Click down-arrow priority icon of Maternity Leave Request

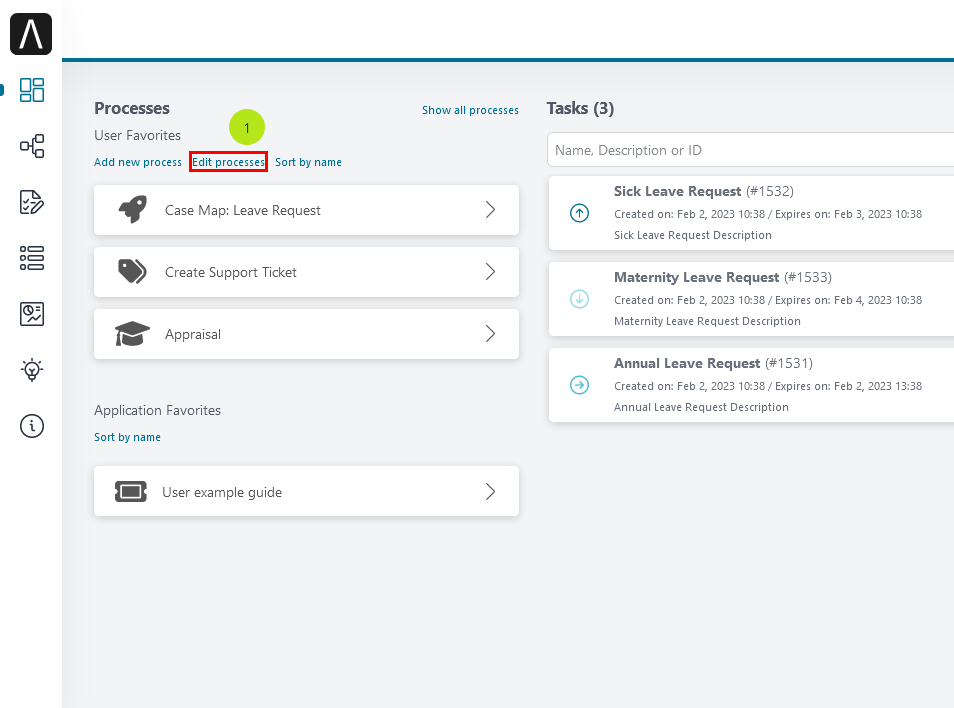pyautogui.click(x=579, y=299)
